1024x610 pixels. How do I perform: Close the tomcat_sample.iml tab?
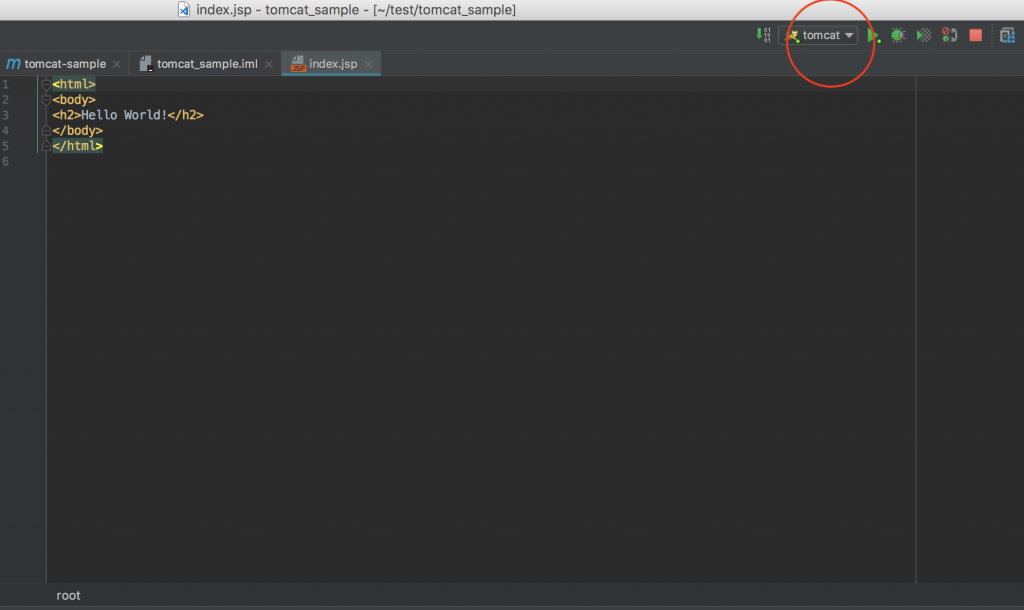click(x=269, y=64)
